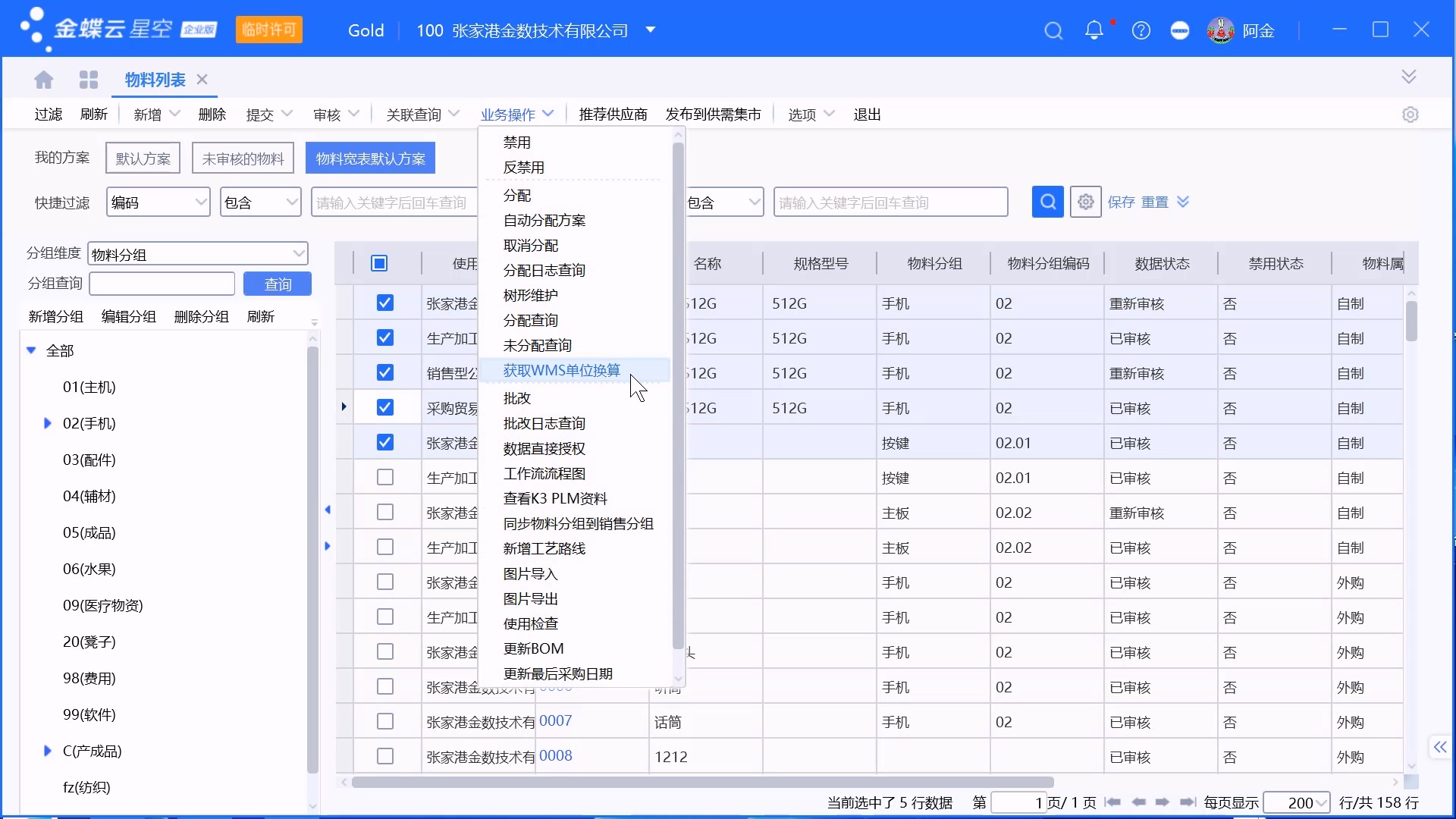Screen dimensions: 1456x819
Task: Uncheck 按键 02.01 张家港金 row checkbox
Action: (x=385, y=442)
